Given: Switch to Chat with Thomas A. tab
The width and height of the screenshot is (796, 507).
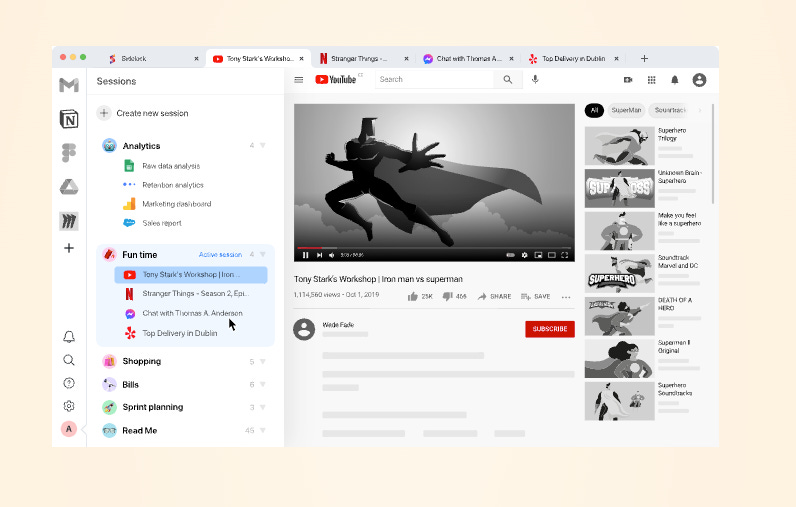Looking at the screenshot, I should (469, 58).
